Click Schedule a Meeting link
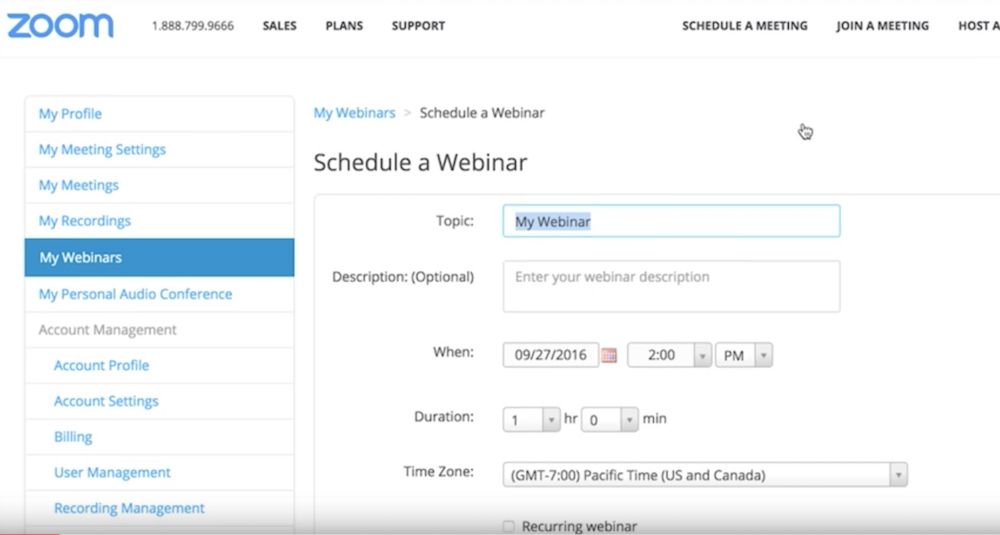 pyautogui.click(x=744, y=26)
